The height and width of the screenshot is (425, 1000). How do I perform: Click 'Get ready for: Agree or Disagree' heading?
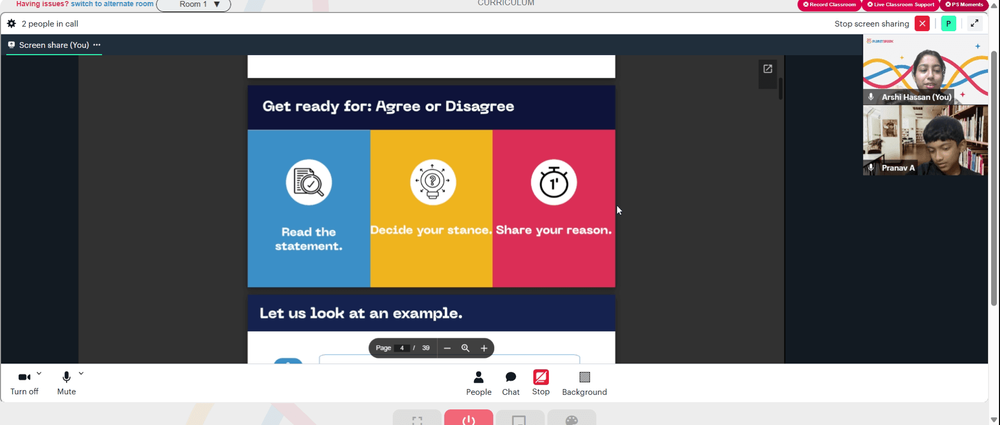388,107
